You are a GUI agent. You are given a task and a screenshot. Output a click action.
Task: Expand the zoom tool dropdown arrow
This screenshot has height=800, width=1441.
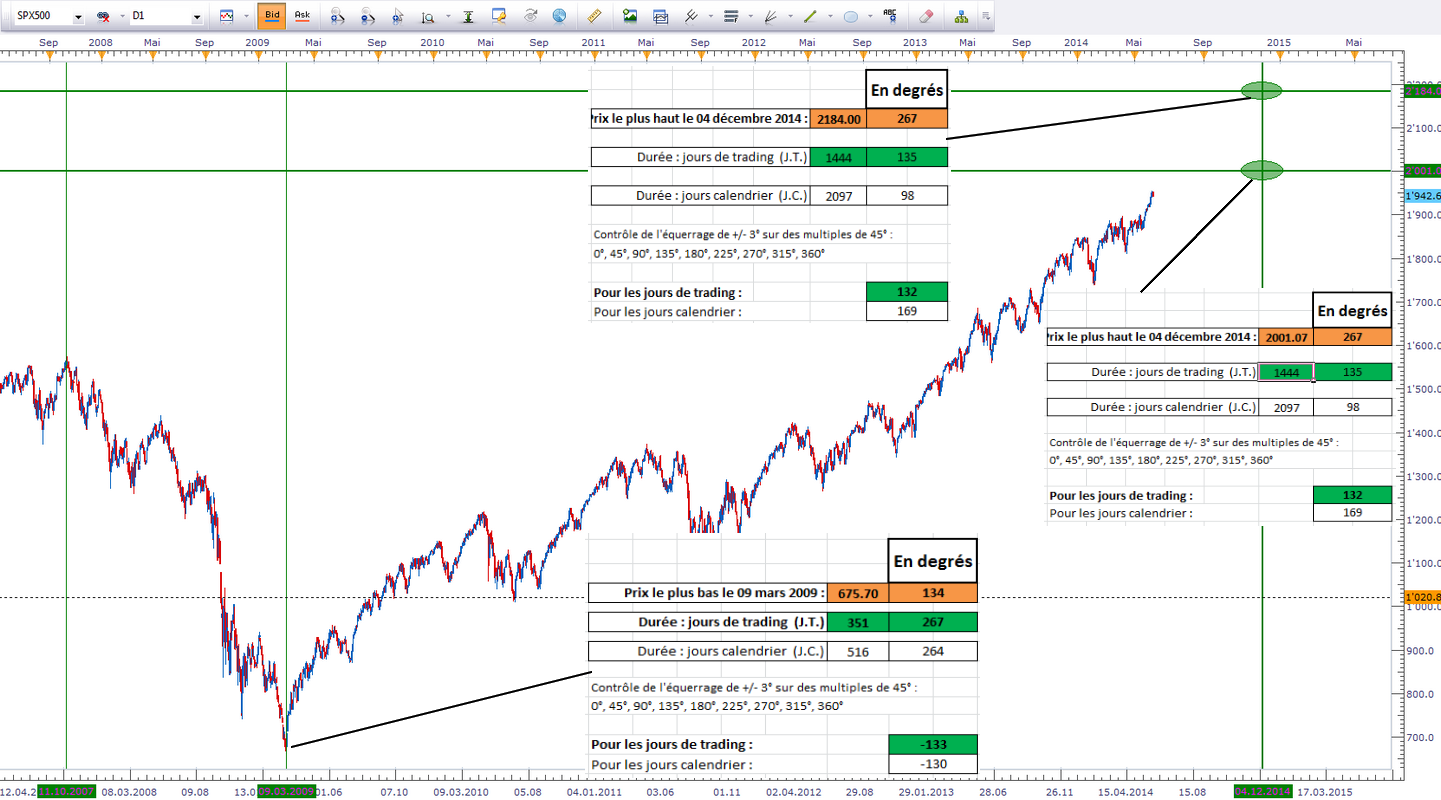coord(447,17)
